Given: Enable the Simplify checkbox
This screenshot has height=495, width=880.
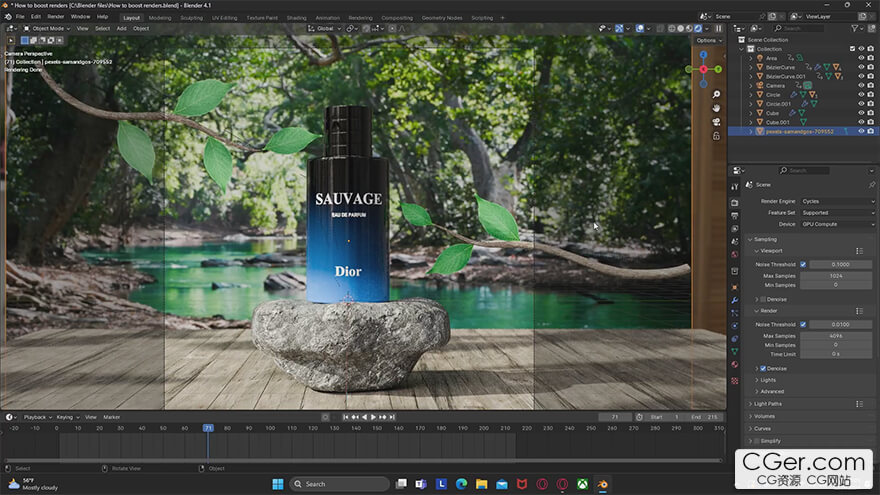Looking at the screenshot, I should click(x=757, y=441).
